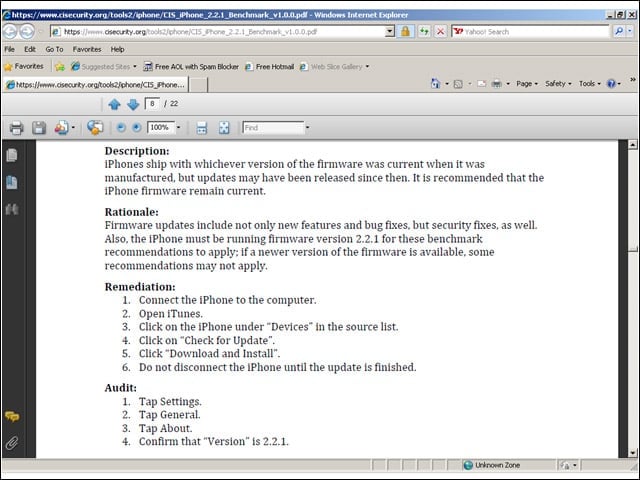Click the URL address field
Viewport: 640px width, 480px height.
coord(223,31)
